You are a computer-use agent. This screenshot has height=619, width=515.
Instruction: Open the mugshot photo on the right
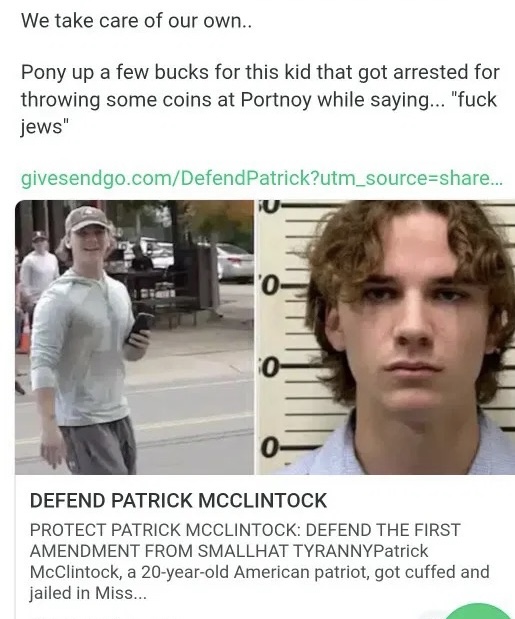pos(386,337)
